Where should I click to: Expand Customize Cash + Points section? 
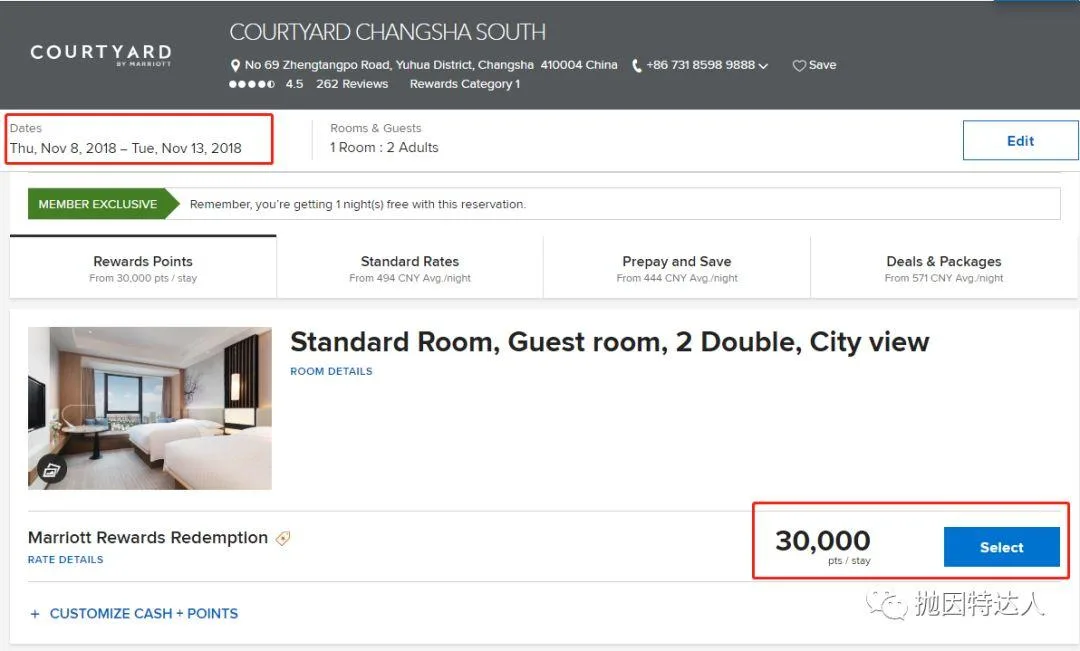134,613
